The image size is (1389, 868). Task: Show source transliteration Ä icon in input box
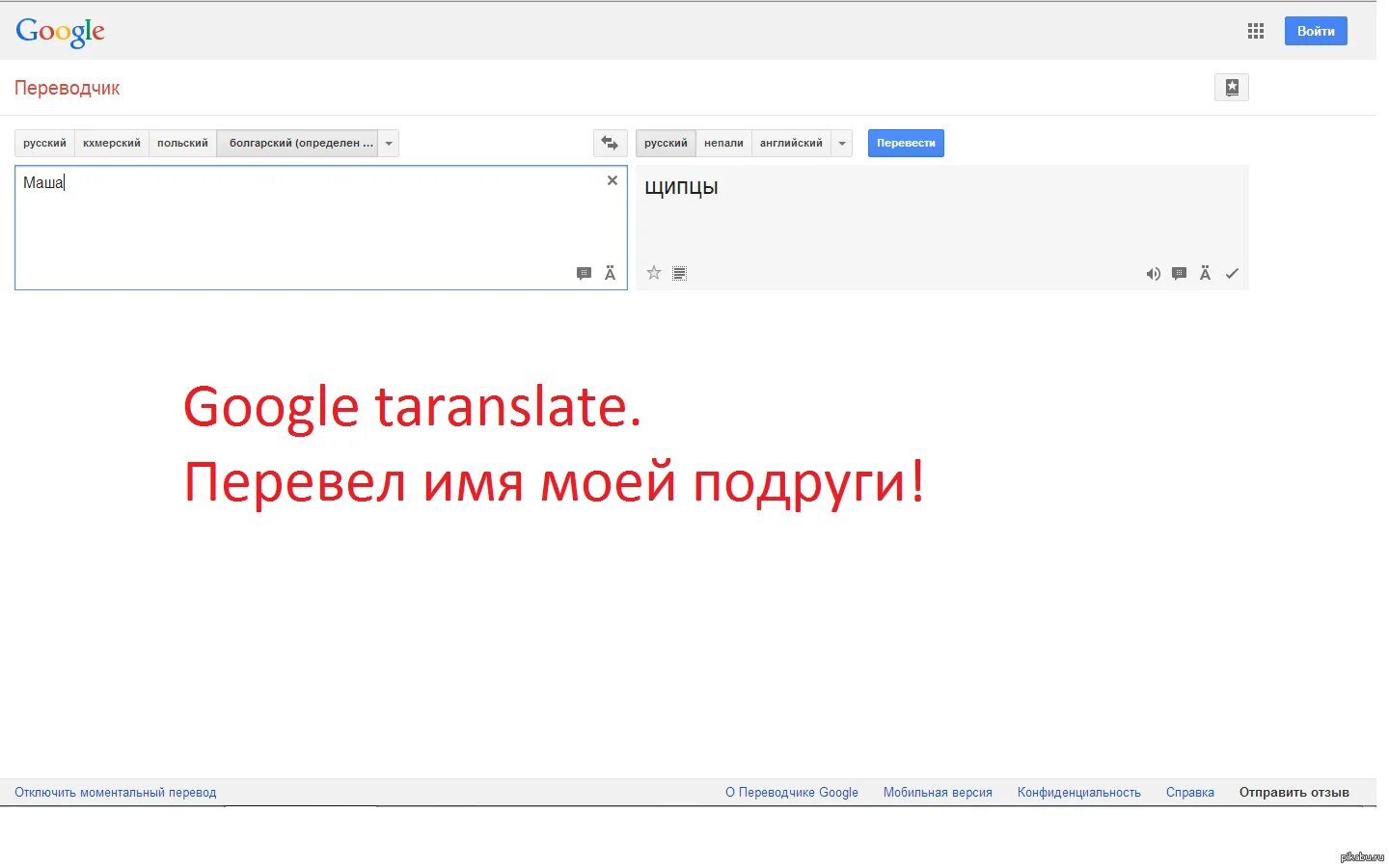[610, 274]
